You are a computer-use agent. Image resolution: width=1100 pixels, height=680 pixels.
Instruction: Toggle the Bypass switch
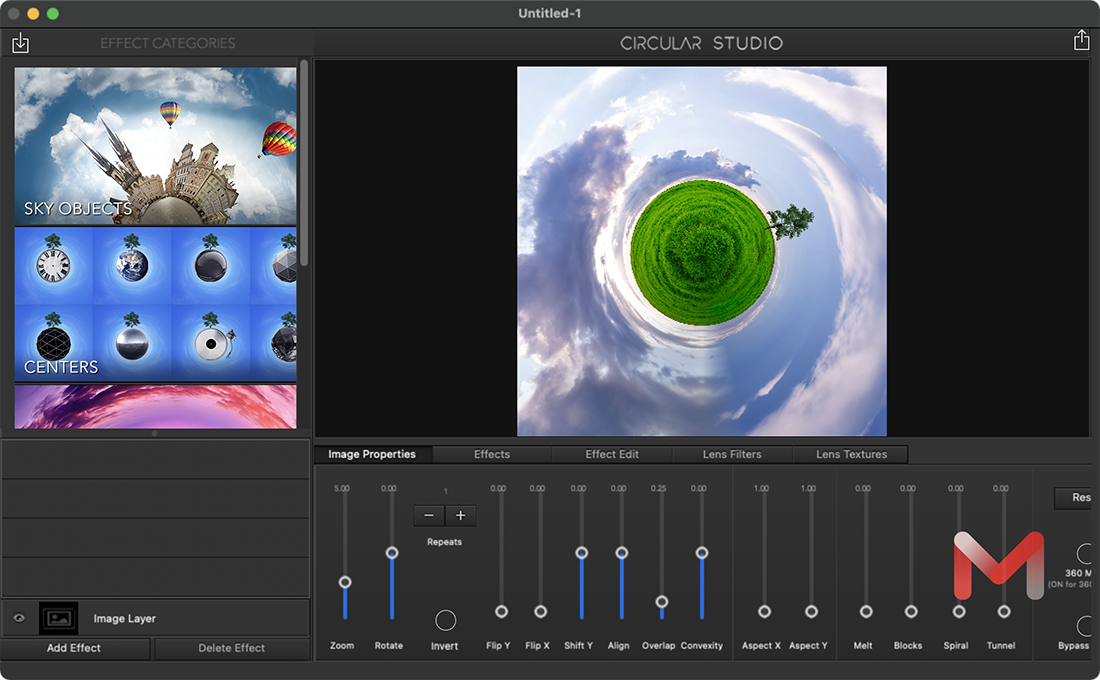click(1084, 625)
